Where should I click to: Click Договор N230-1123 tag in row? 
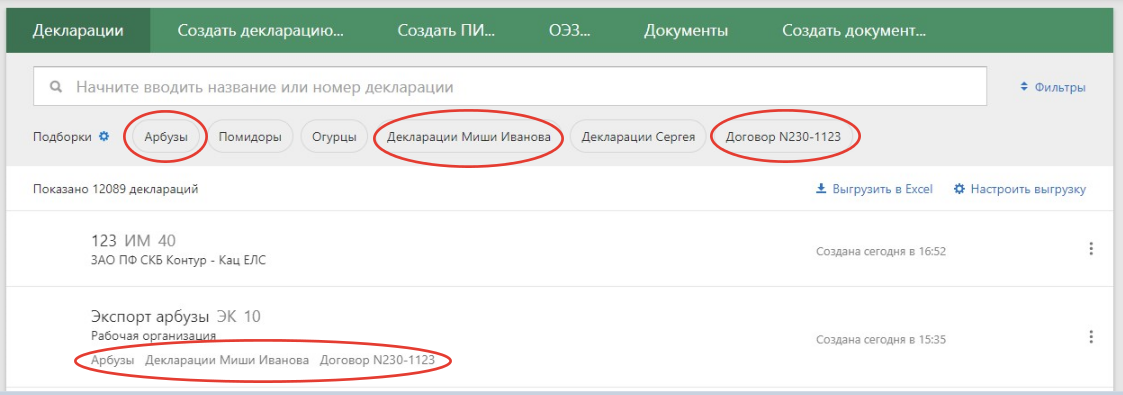[377, 361]
